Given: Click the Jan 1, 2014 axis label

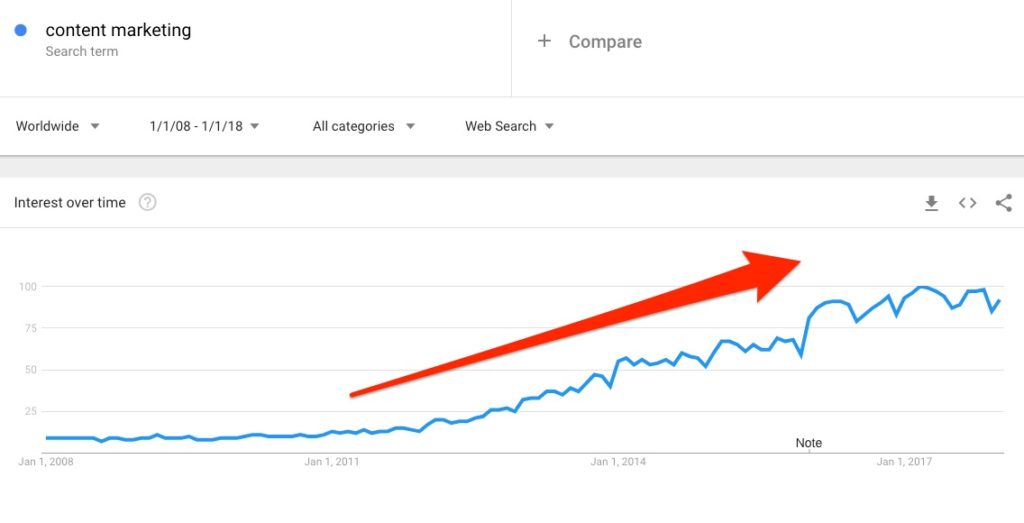Looking at the screenshot, I should pyautogui.click(x=618, y=462).
